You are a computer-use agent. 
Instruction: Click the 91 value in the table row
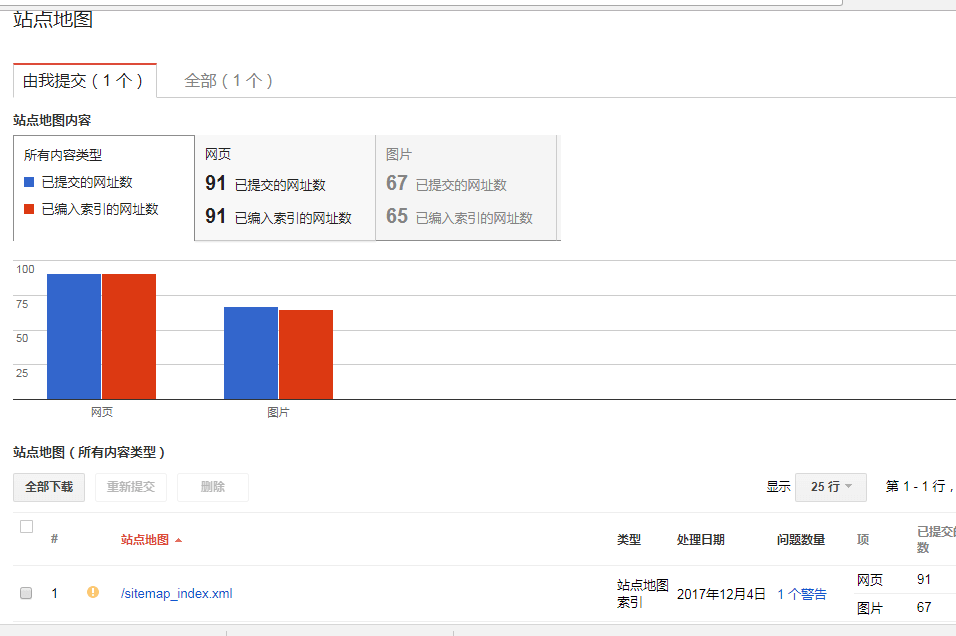[x=924, y=579]
